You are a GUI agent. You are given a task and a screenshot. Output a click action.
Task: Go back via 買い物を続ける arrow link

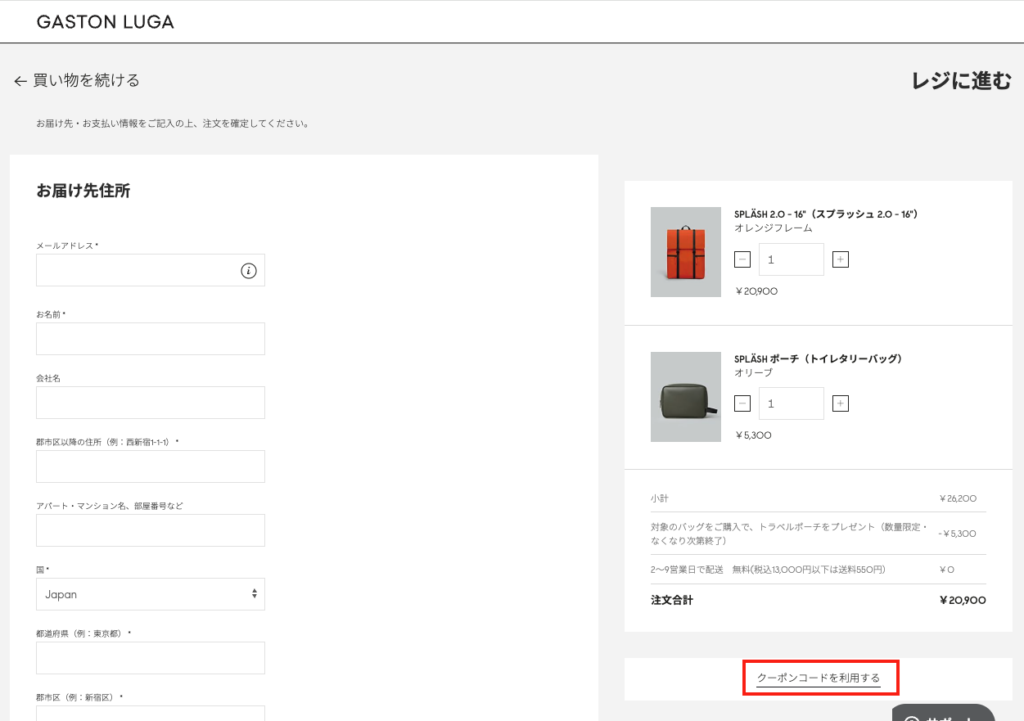coord(77,81)
